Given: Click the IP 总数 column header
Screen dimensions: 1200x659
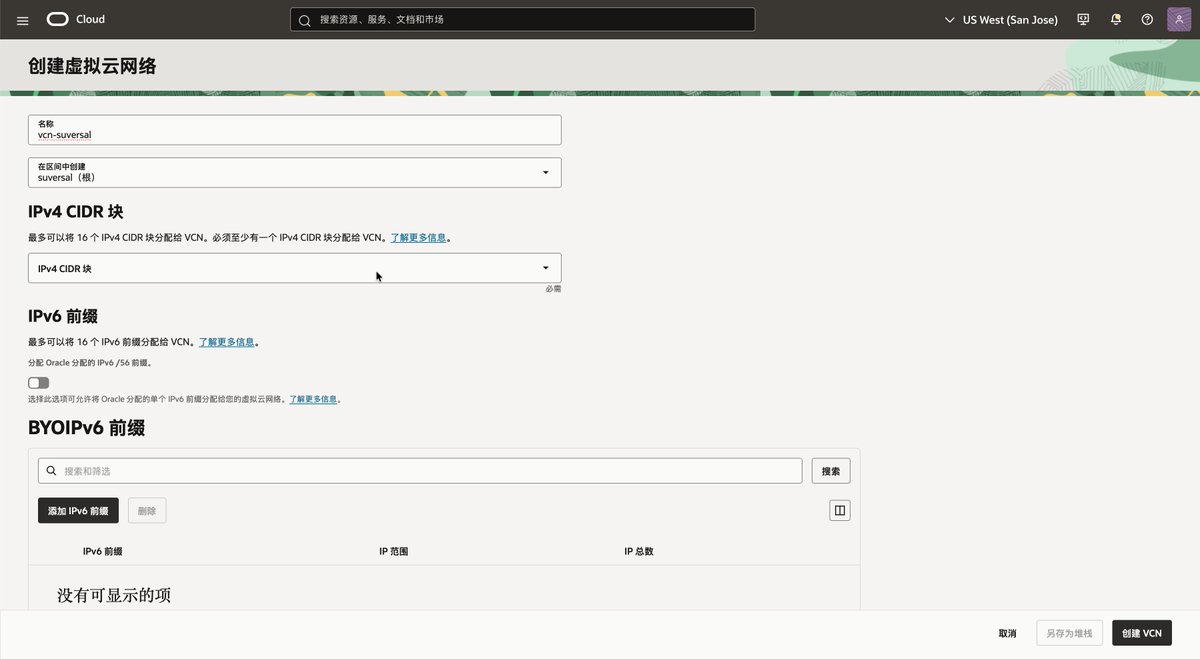Looking at the screenshot, I should 638,551.
